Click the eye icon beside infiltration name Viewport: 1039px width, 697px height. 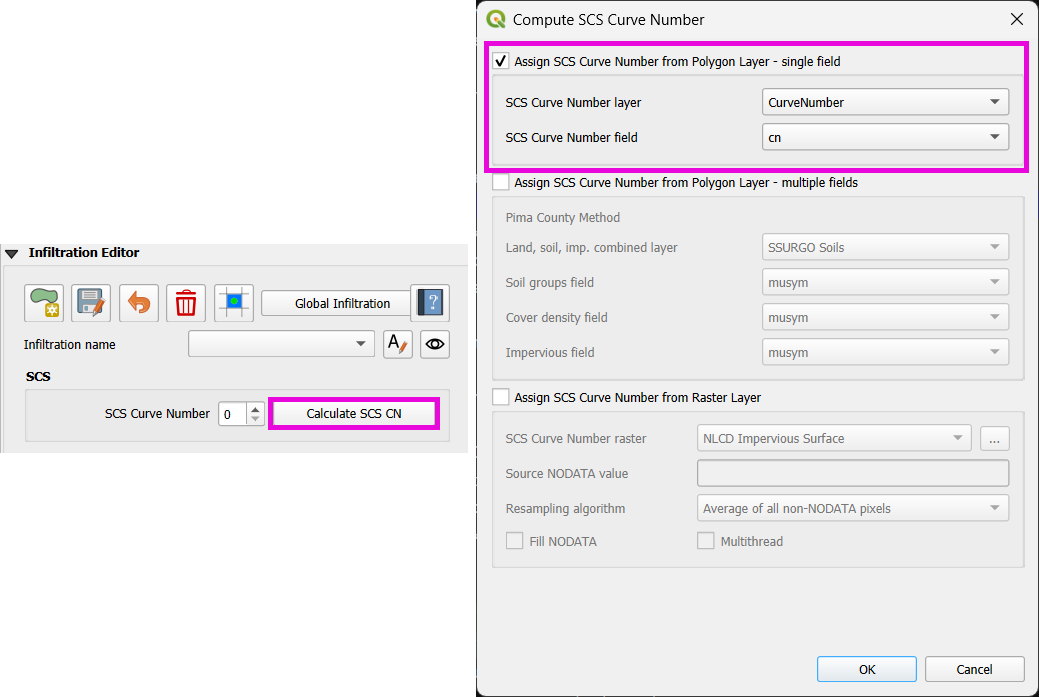tap(434, 344)
